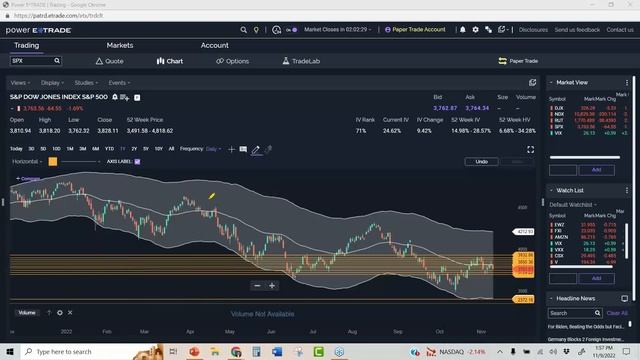Select the Chart view
The height and width of the screenshot is (360, 640).
(x=170, y=61)
